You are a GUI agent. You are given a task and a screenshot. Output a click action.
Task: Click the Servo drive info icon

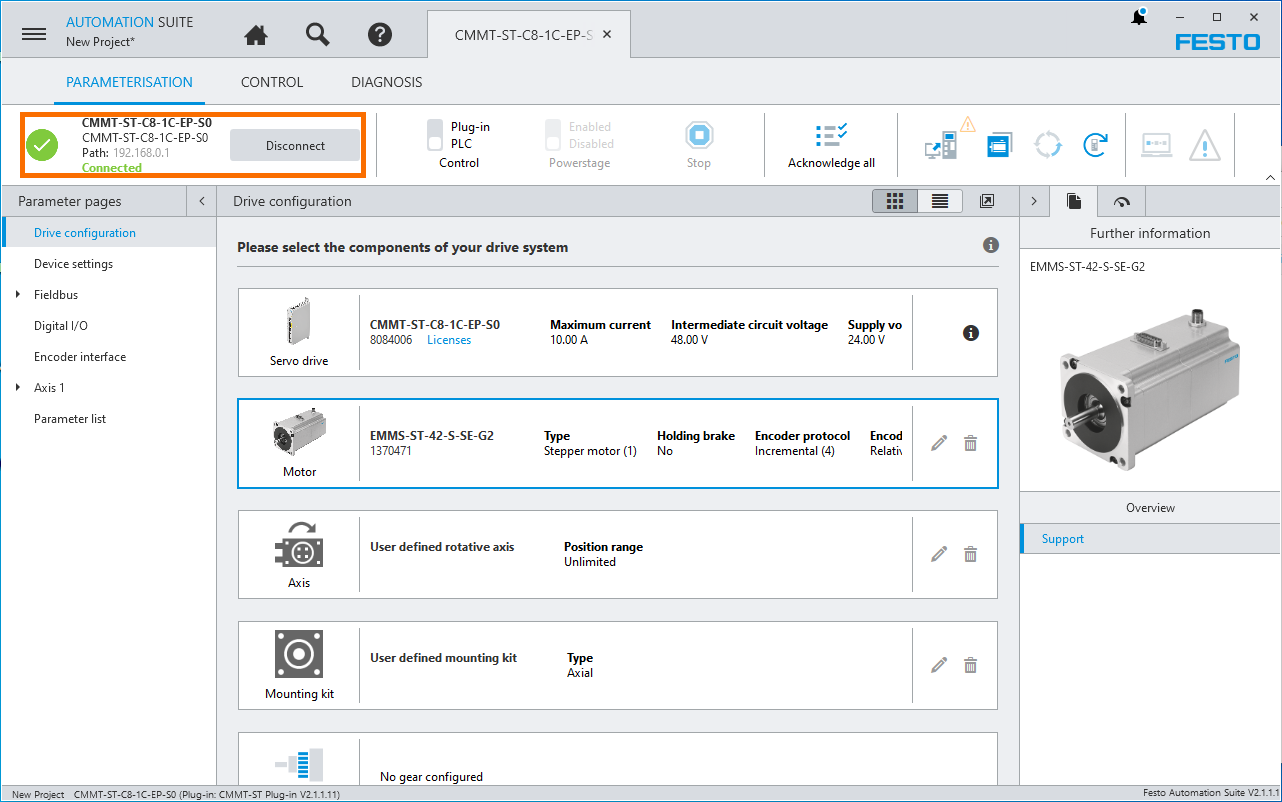pyautogui.click(x=970, y=333)
